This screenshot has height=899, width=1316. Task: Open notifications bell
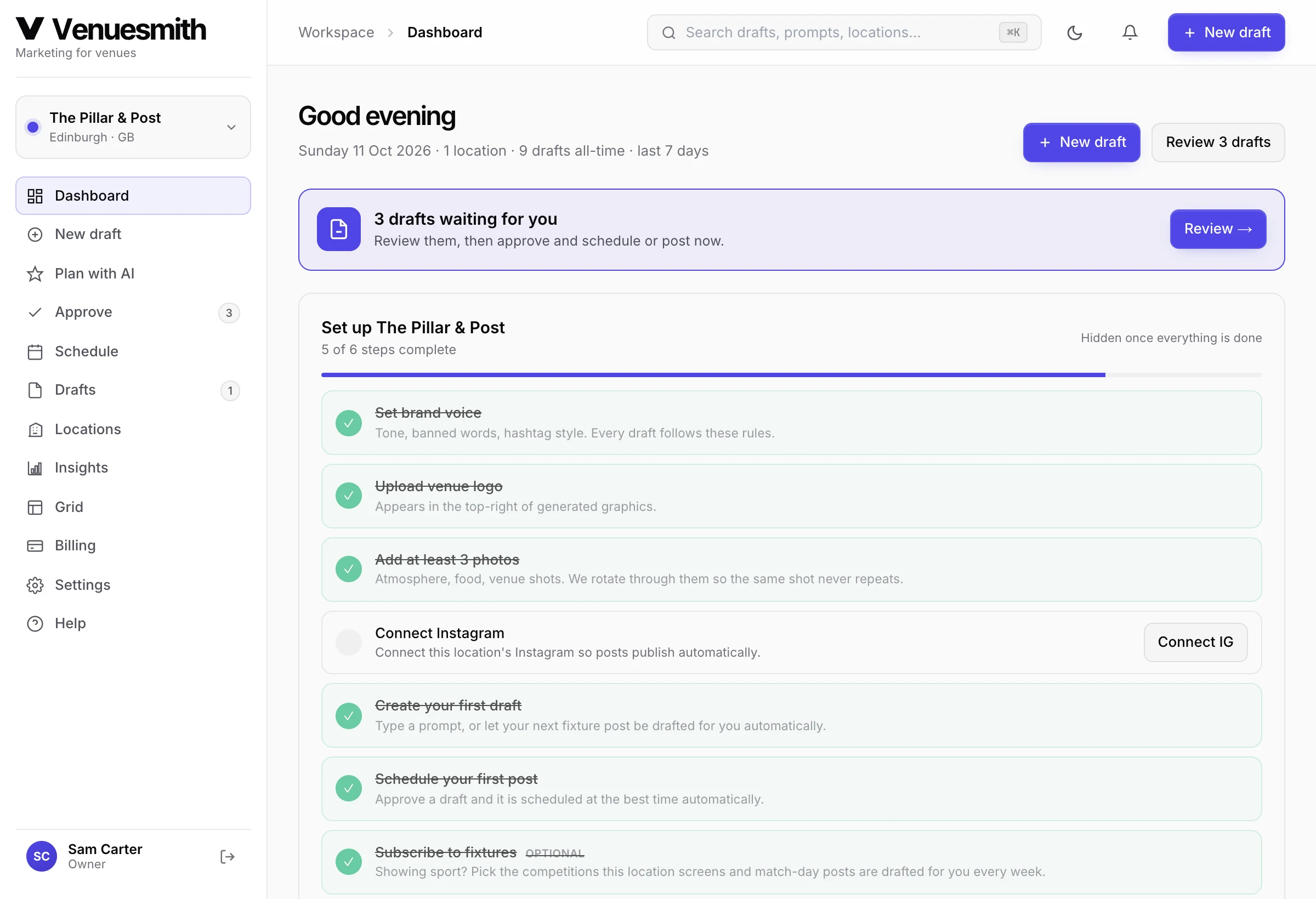(1130, 32)
